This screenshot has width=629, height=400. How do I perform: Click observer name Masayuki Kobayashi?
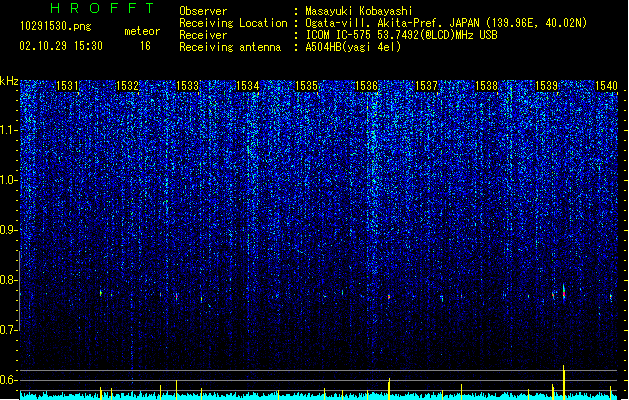[x=359, y=11]
